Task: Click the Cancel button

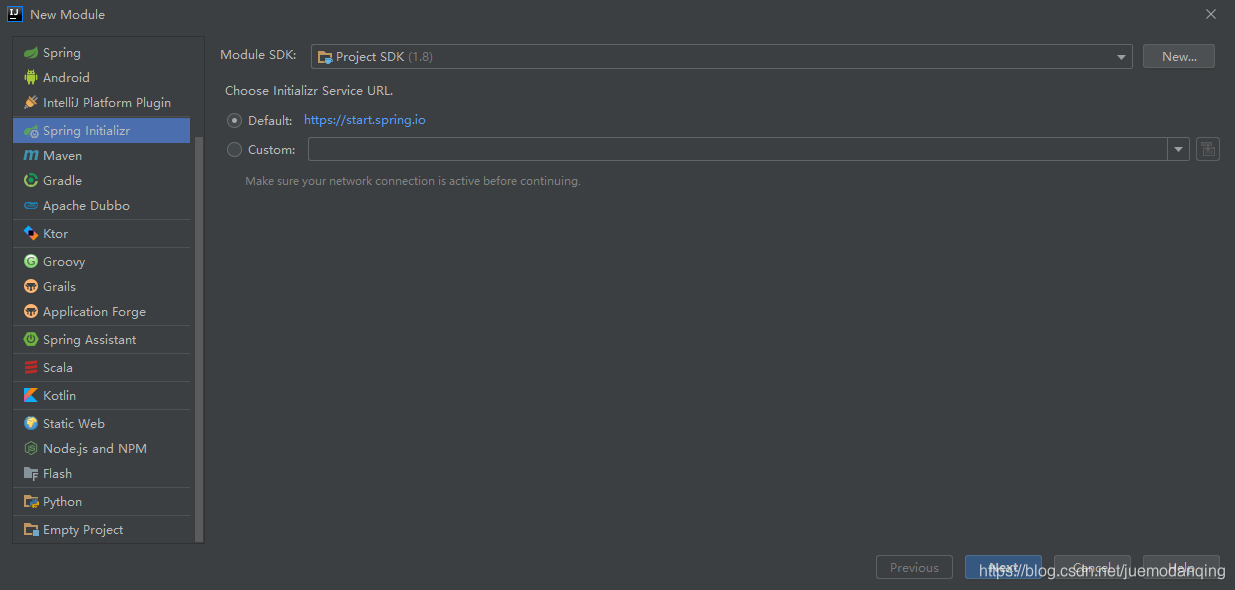Action: [x=1092, y=567]
